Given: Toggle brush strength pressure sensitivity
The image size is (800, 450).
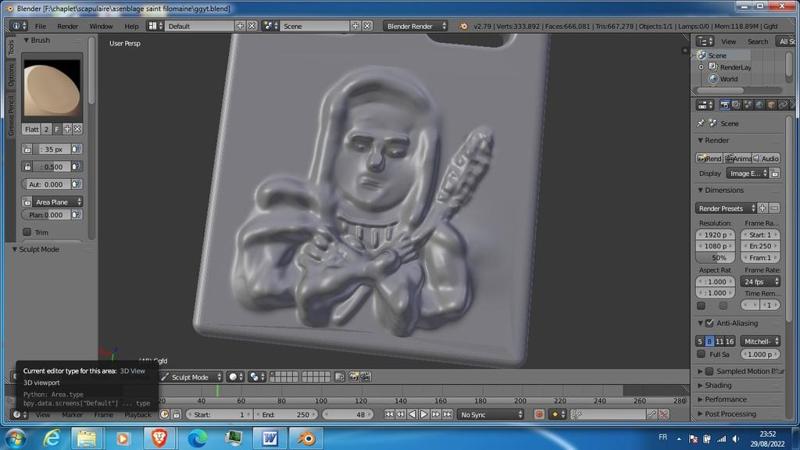Looking at the screenshot, I should pyautogui.click(x=76, y=166).
